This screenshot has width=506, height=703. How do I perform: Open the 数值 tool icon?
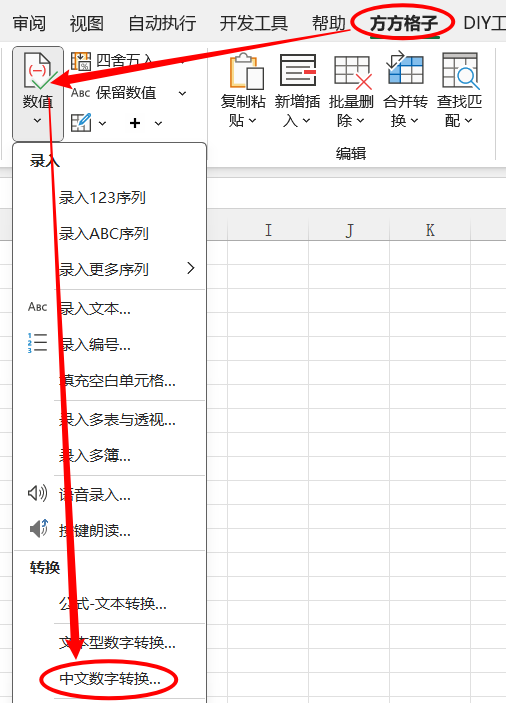tap(38, 71)
